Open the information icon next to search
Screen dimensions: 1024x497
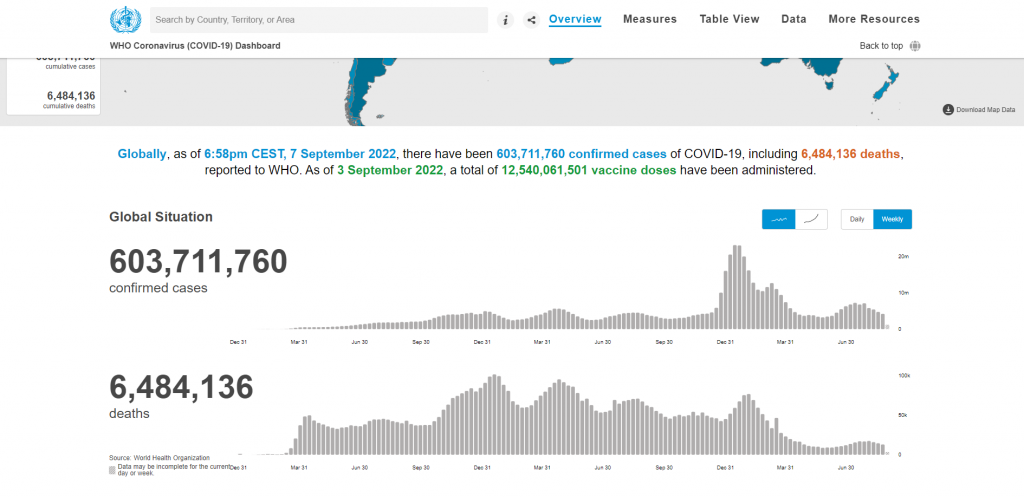(x=506, y=20)
